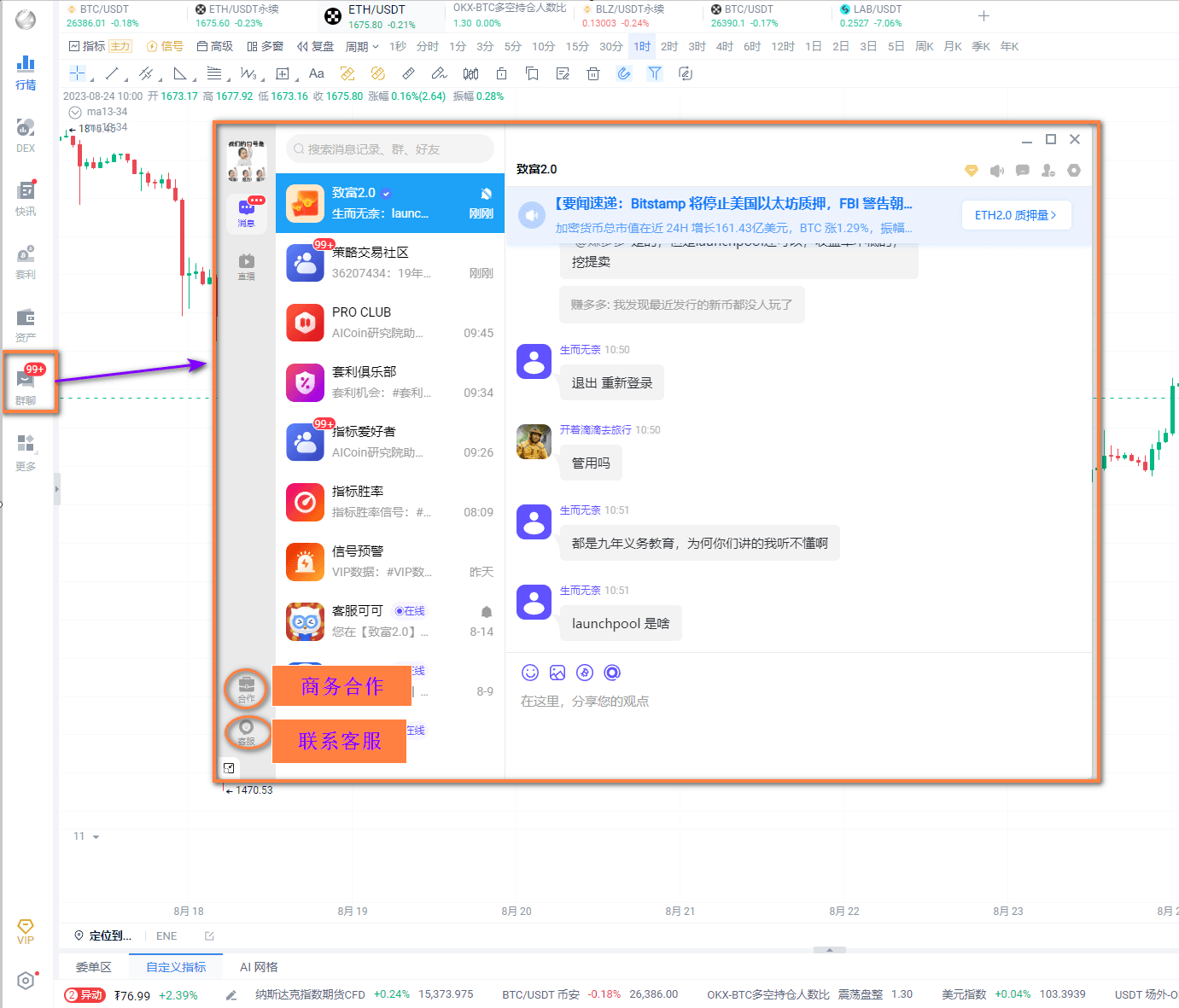The width and height of the screenshot is (1179, 1008).
Task: Click the 合作 business cooperation briefcase icon
Action: [246, 689]
